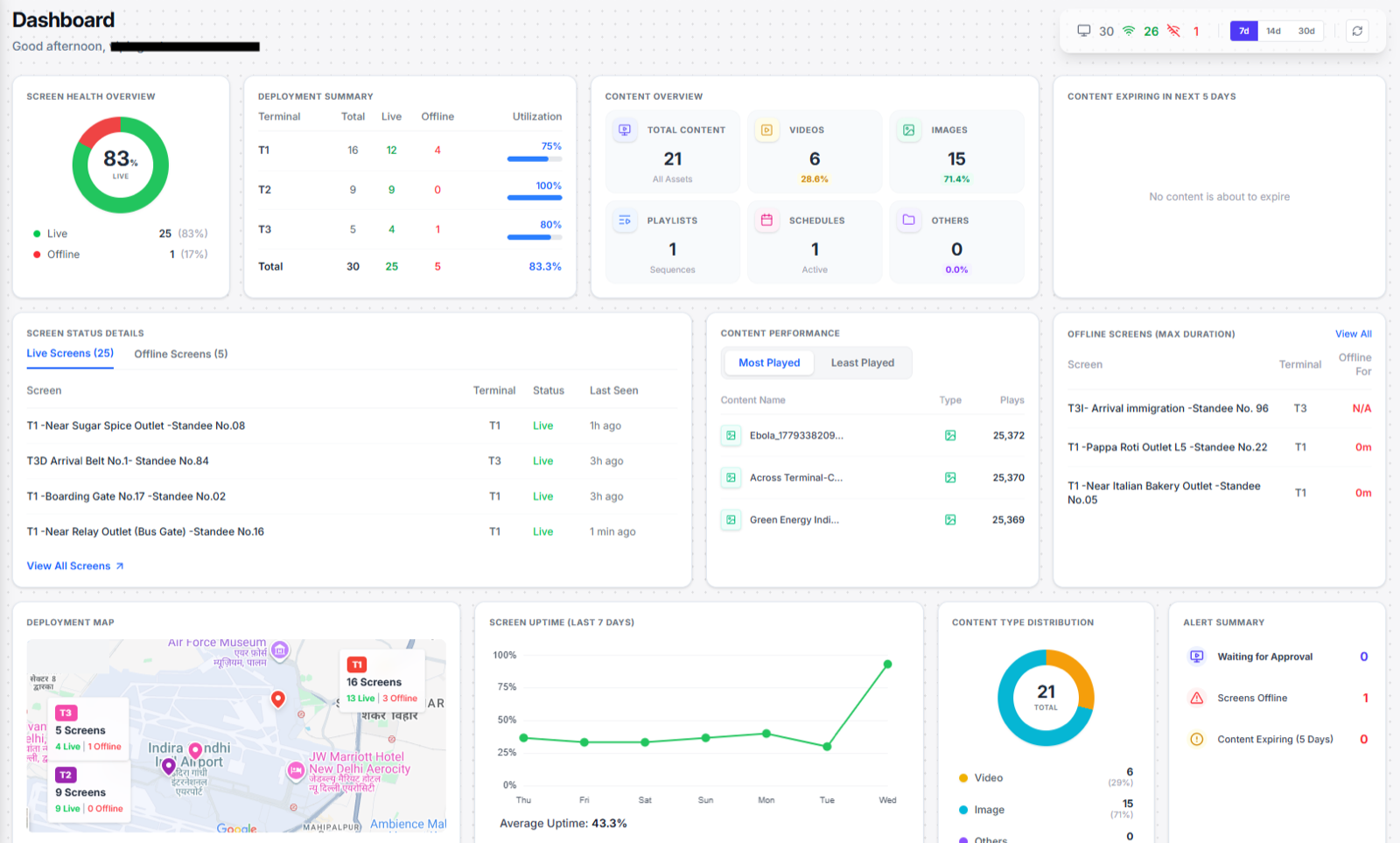
Task: Click the Total Content card
Action: click(x=673, y=151)
